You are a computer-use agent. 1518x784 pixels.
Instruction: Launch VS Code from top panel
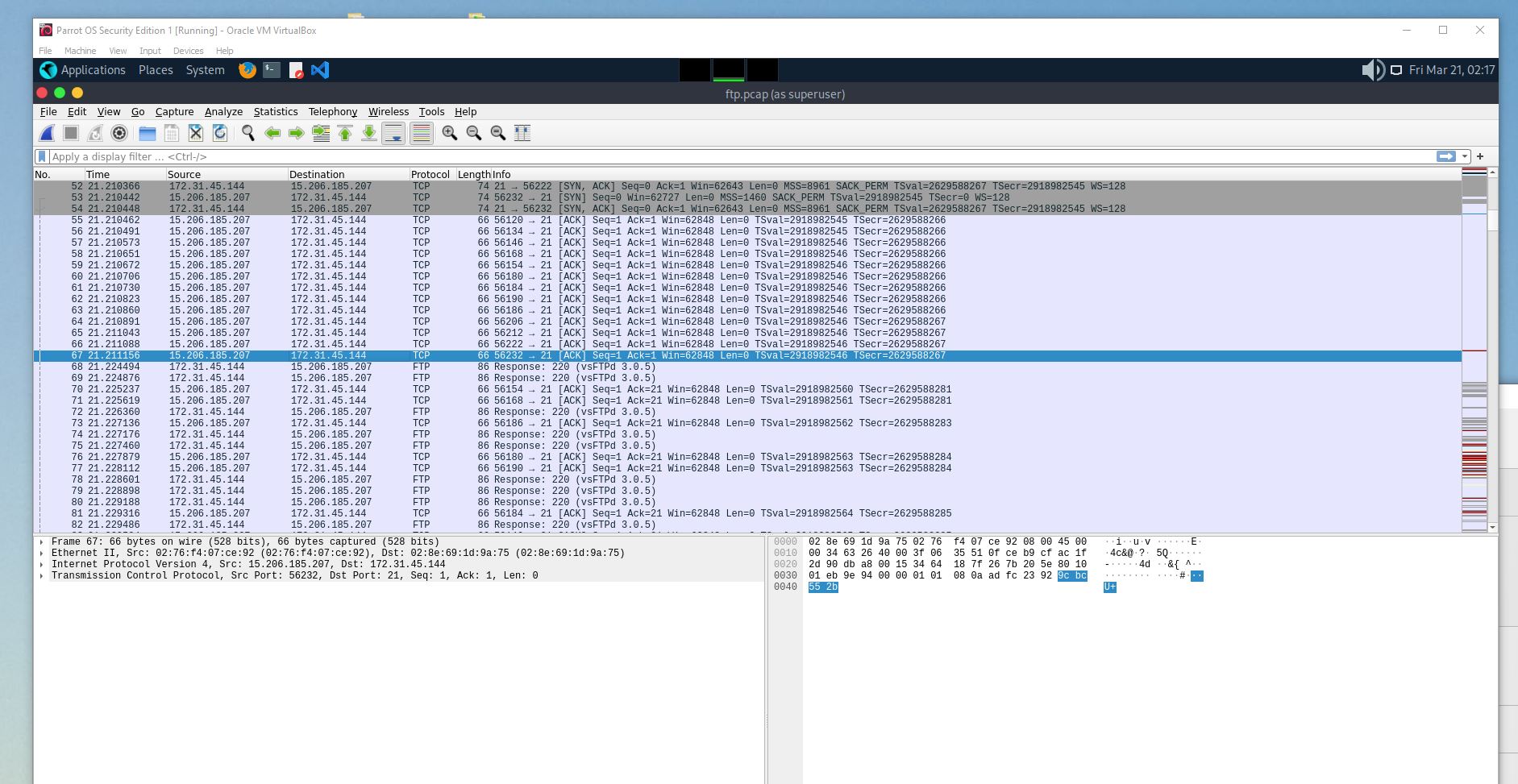320,70
